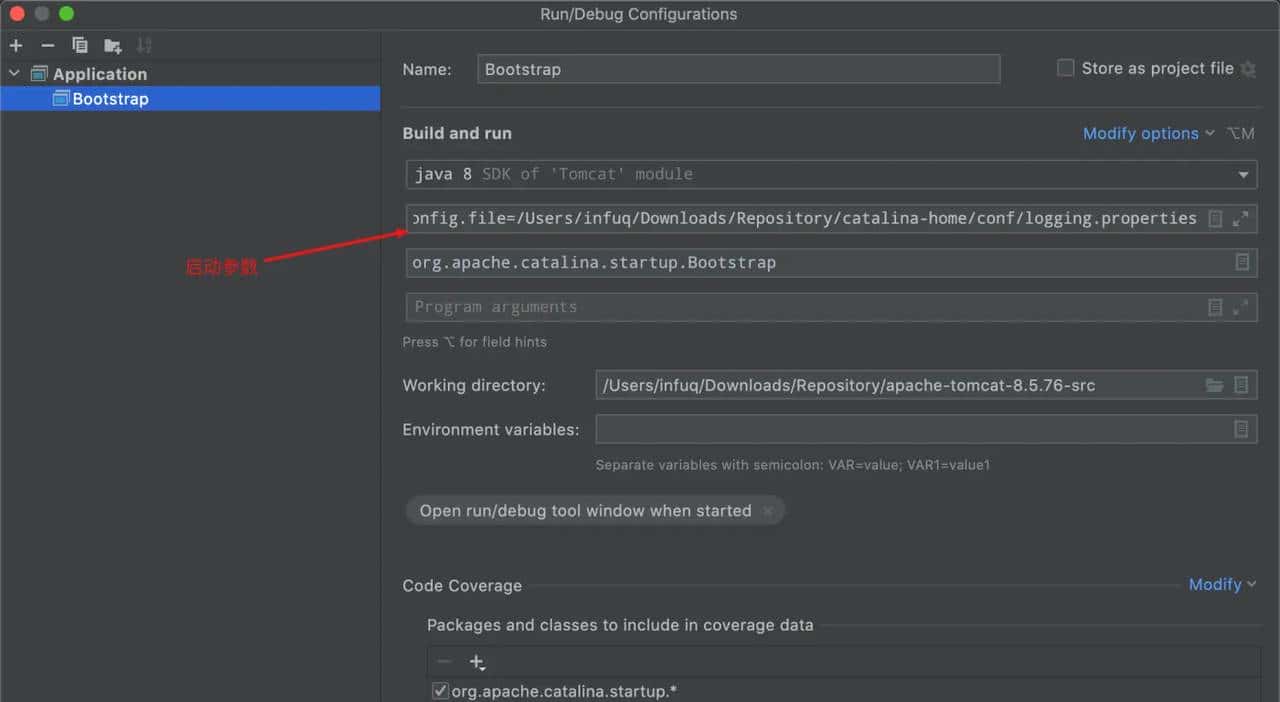Open the Modify options dropdown
Viewport: 1280px width, 702px height.
(1148, 133)
